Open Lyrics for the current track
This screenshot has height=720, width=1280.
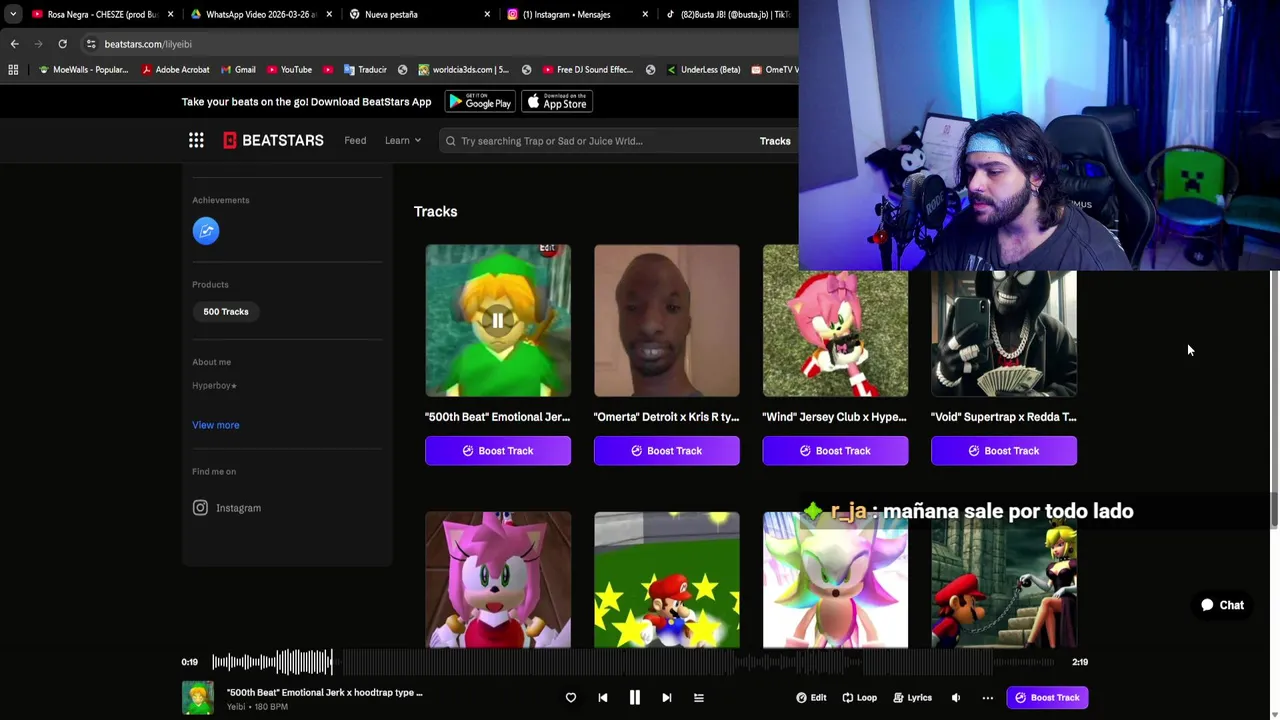pos(912,698)
